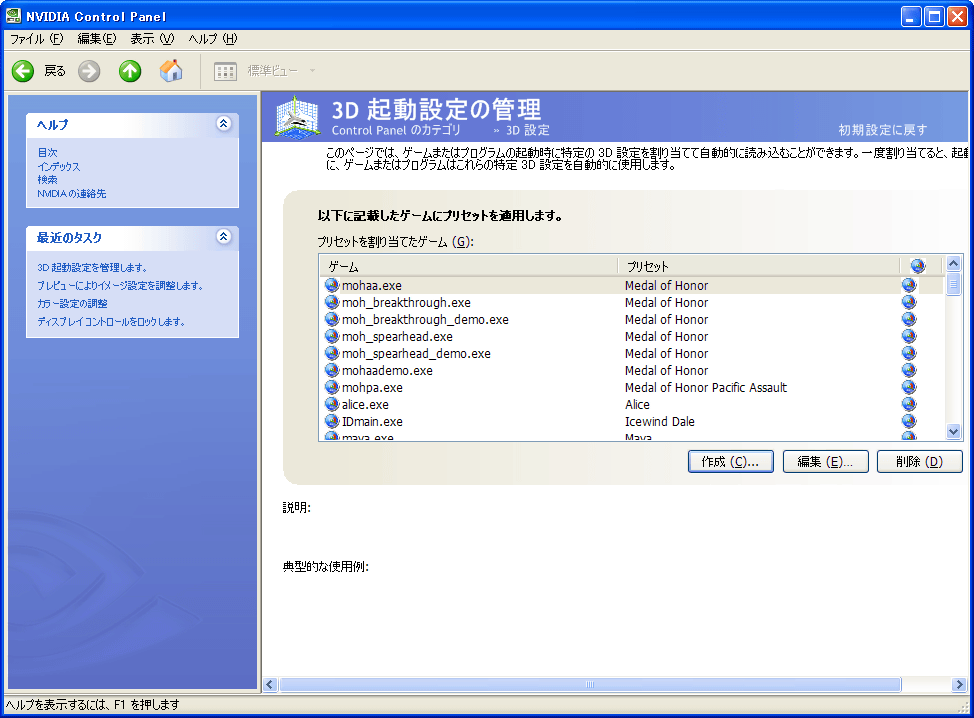The width and height of the screenshot is (974, 718).
Task: Open 3D 起動設定を管理します task link
Action: (92, 268)
